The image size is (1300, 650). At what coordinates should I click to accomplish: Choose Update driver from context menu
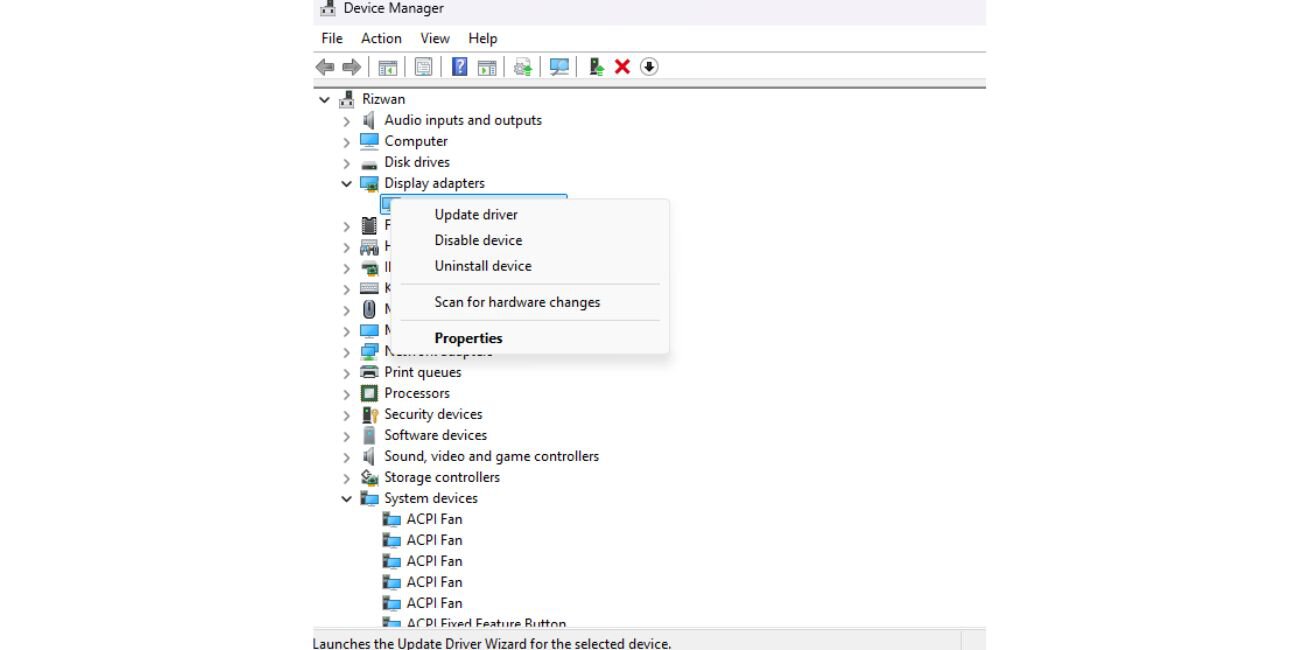(476, 214)
